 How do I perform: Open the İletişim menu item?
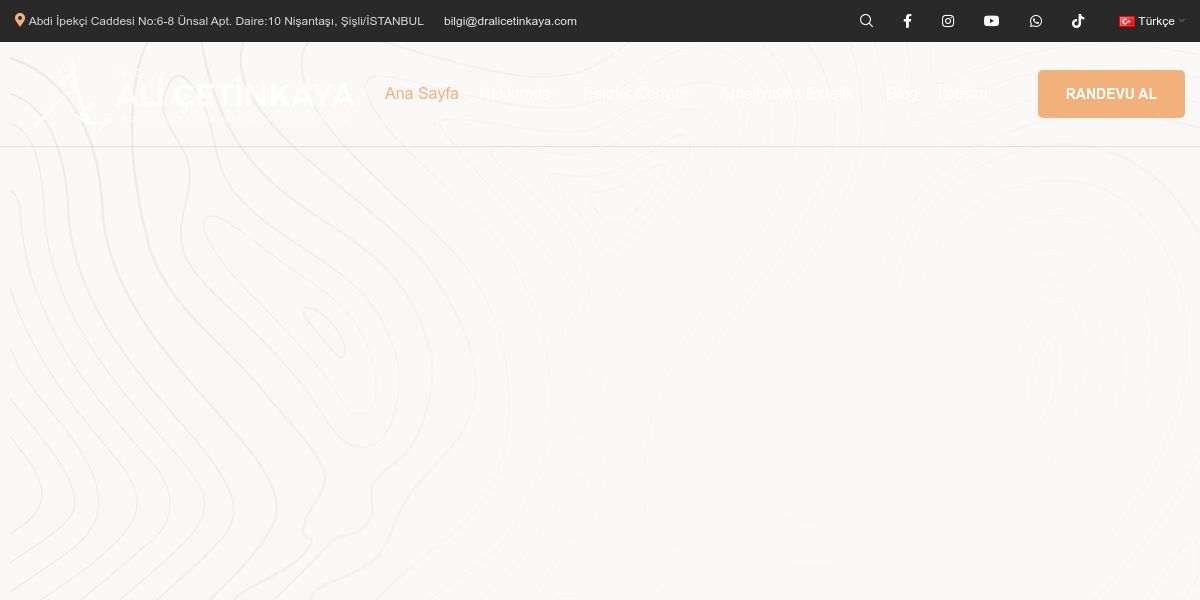[x=963, y=94]
